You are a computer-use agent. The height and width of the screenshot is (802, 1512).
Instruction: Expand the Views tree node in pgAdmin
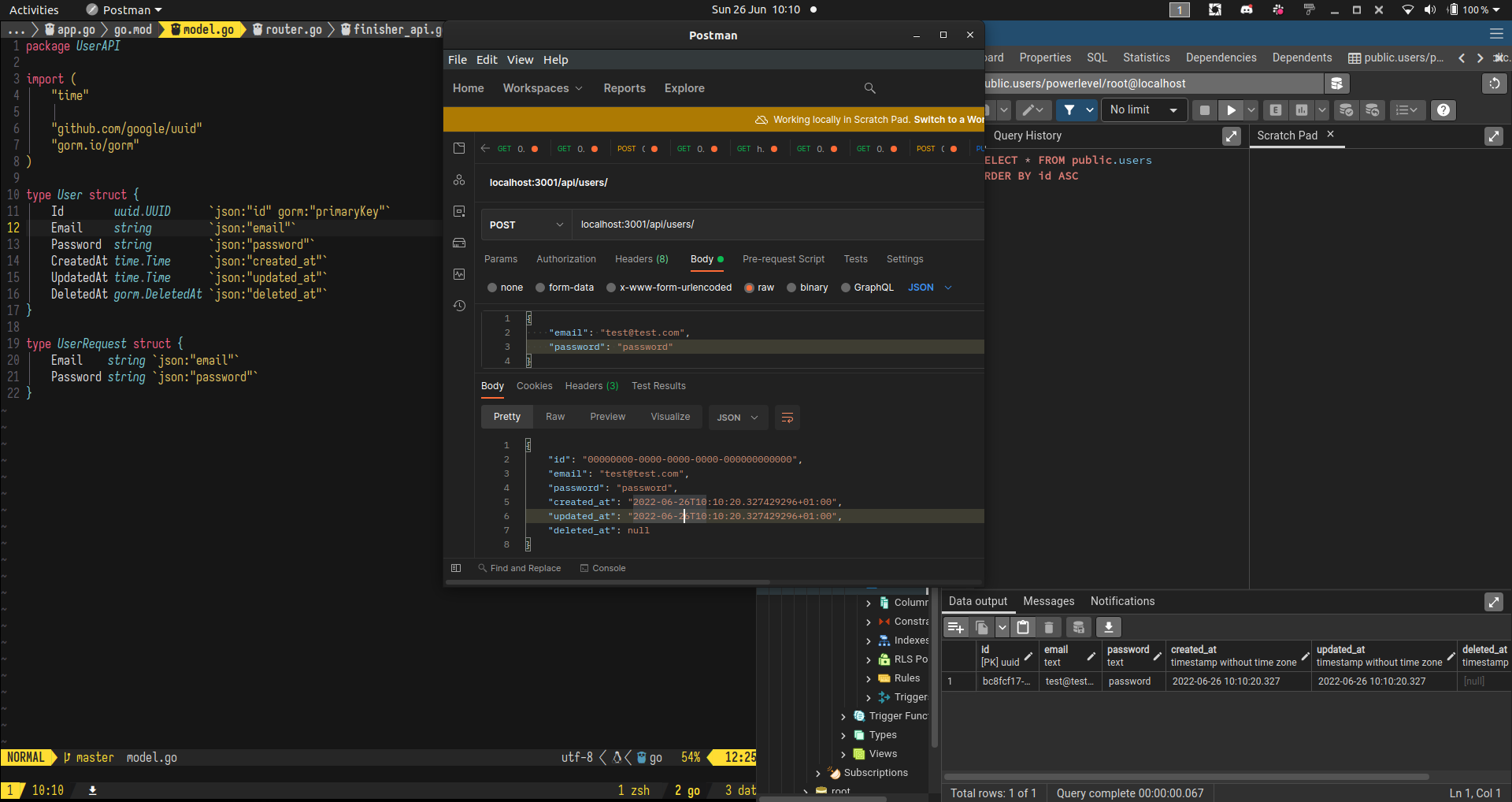coord(843,754)
